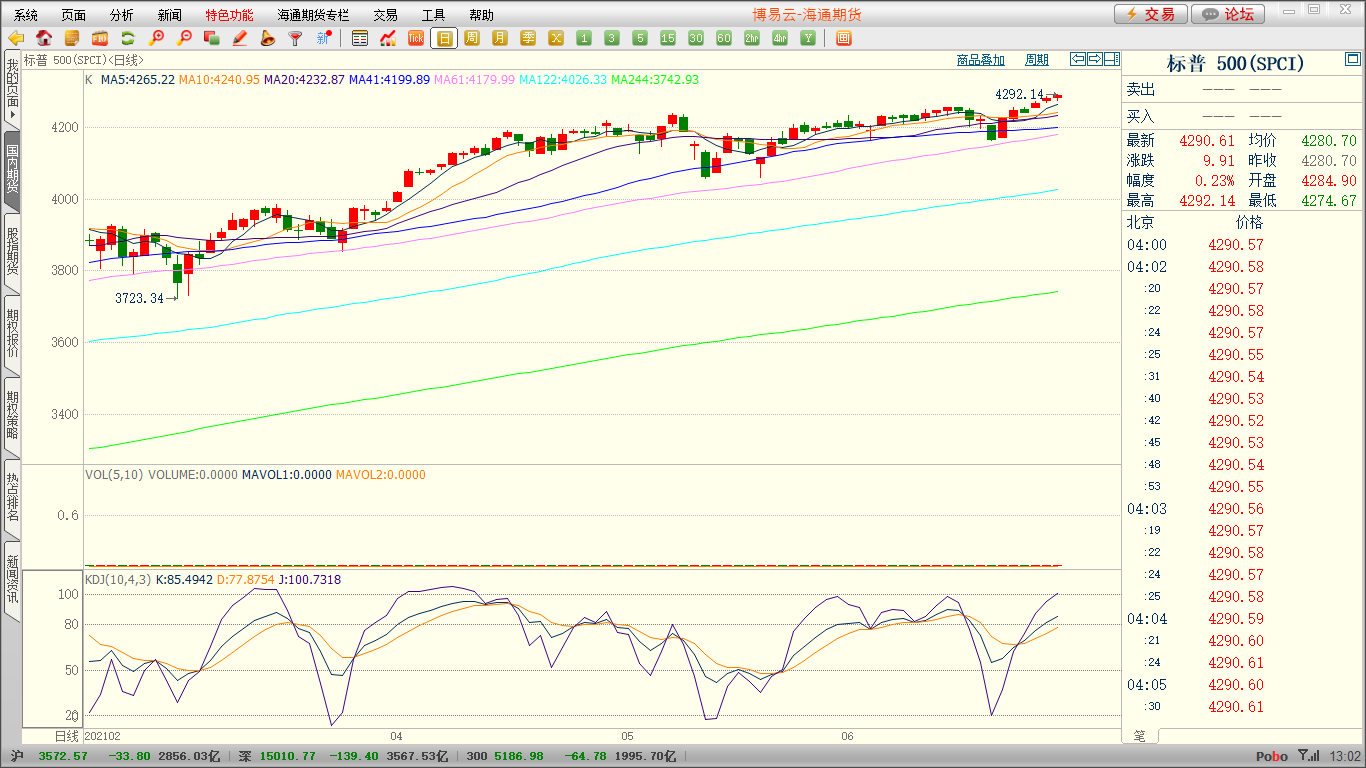Click the back arrow toolbar icon
Viewport: 1366px width, 768px height.
16,39
